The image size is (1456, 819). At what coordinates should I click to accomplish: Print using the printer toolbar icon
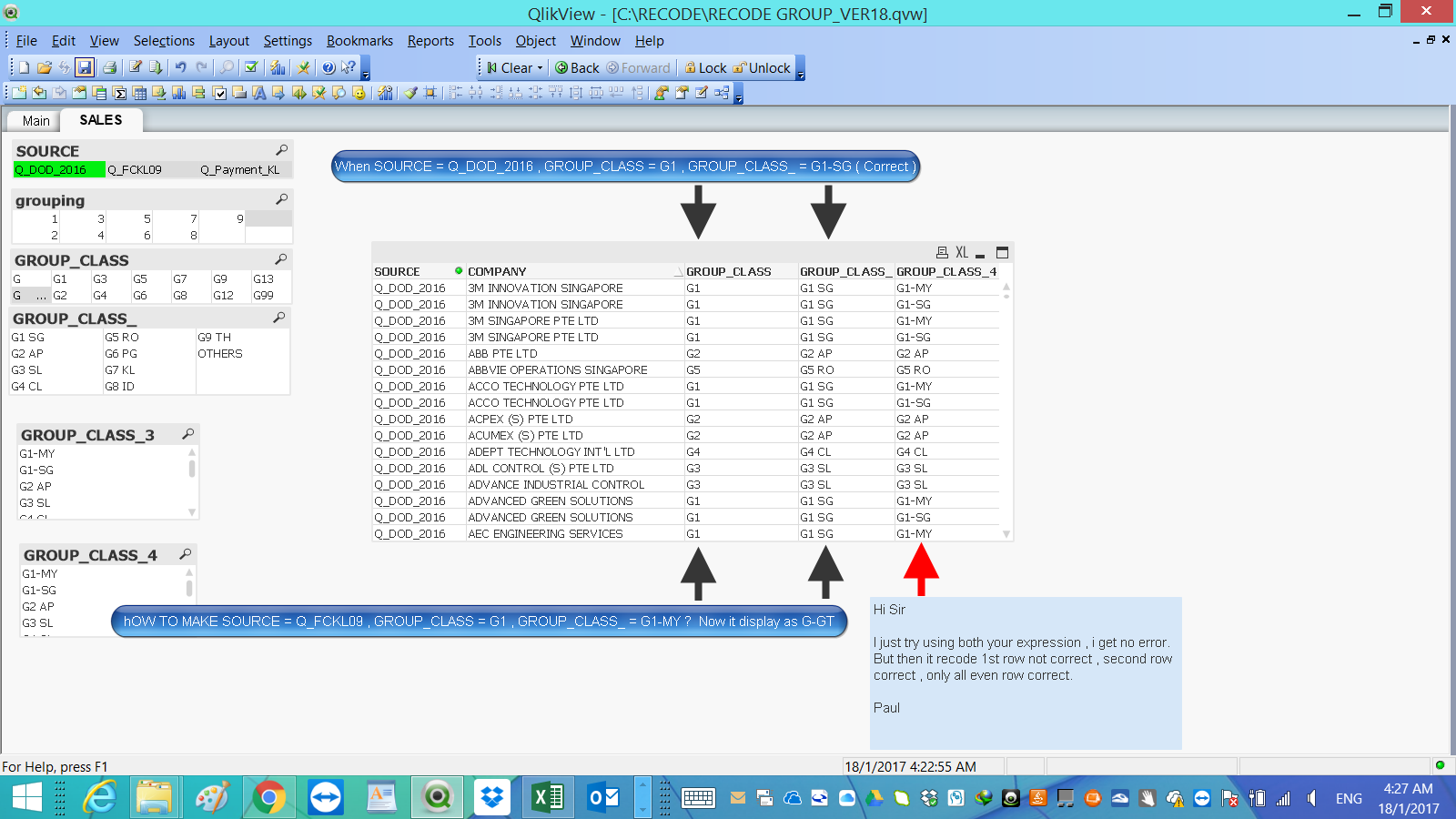tap(109, 67)
